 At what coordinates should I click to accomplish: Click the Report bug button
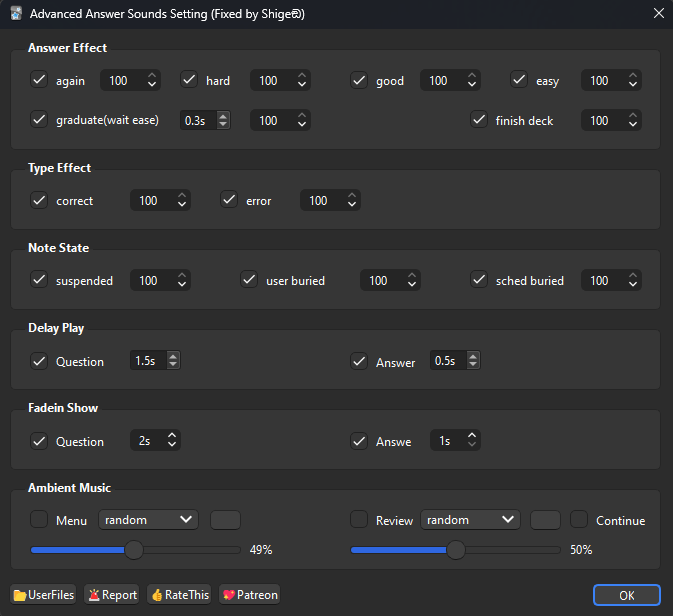point(112,595)
